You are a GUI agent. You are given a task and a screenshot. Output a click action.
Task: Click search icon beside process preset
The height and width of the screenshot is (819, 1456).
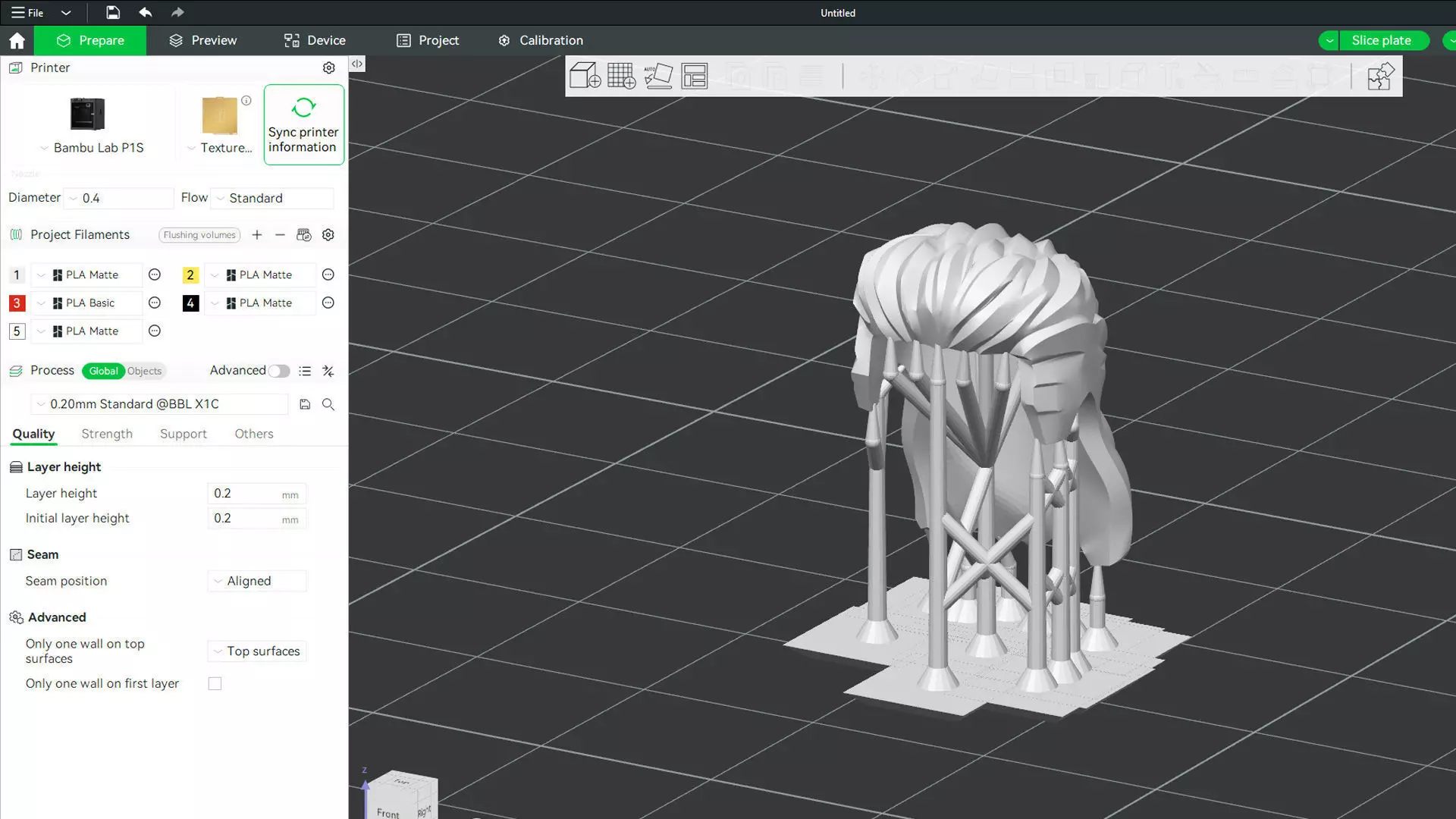tap(328, 404)
